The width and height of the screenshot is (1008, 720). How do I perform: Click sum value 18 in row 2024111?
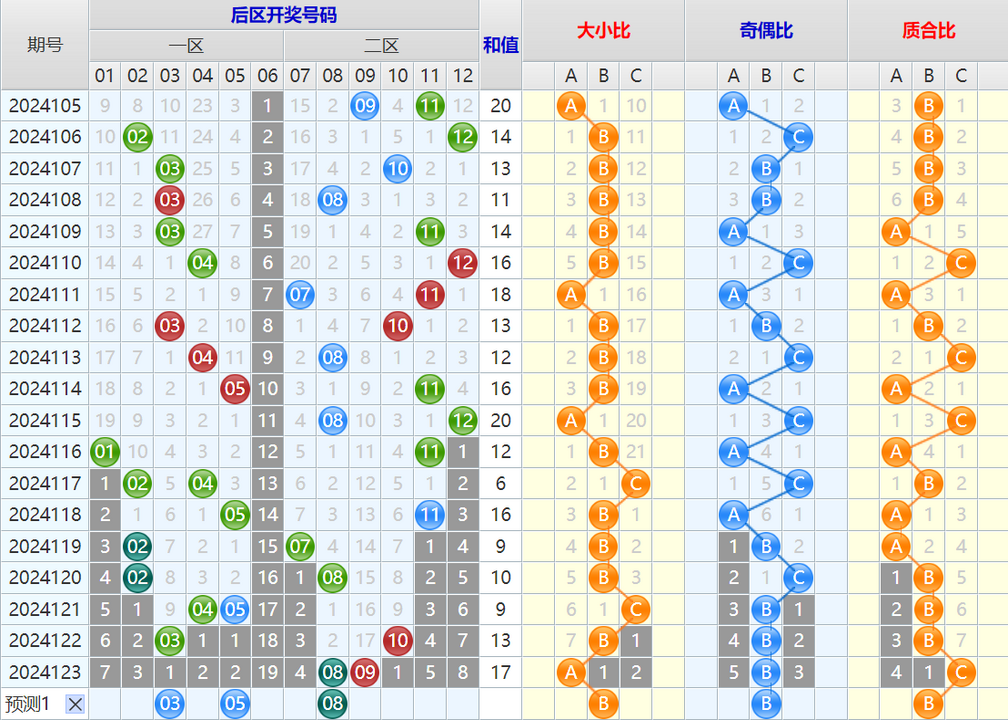pos(500,294)
